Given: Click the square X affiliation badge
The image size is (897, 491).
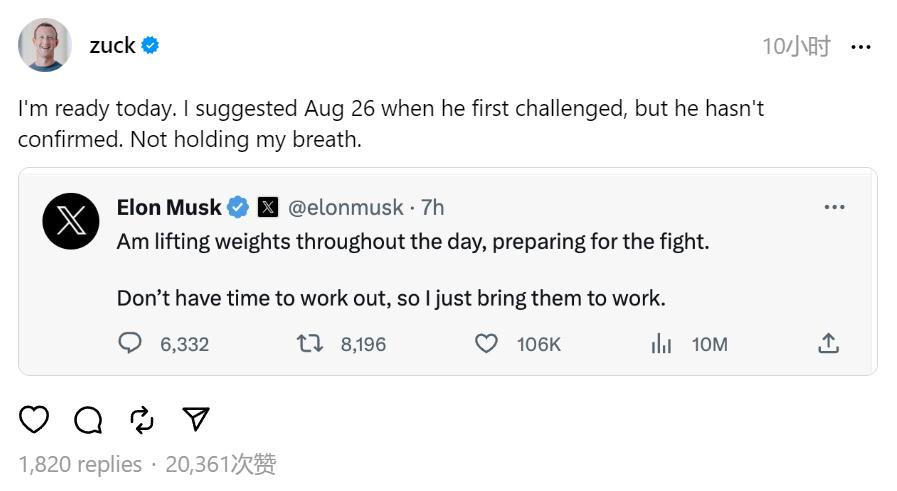Looking at the screenshot, I should [268, 207].
